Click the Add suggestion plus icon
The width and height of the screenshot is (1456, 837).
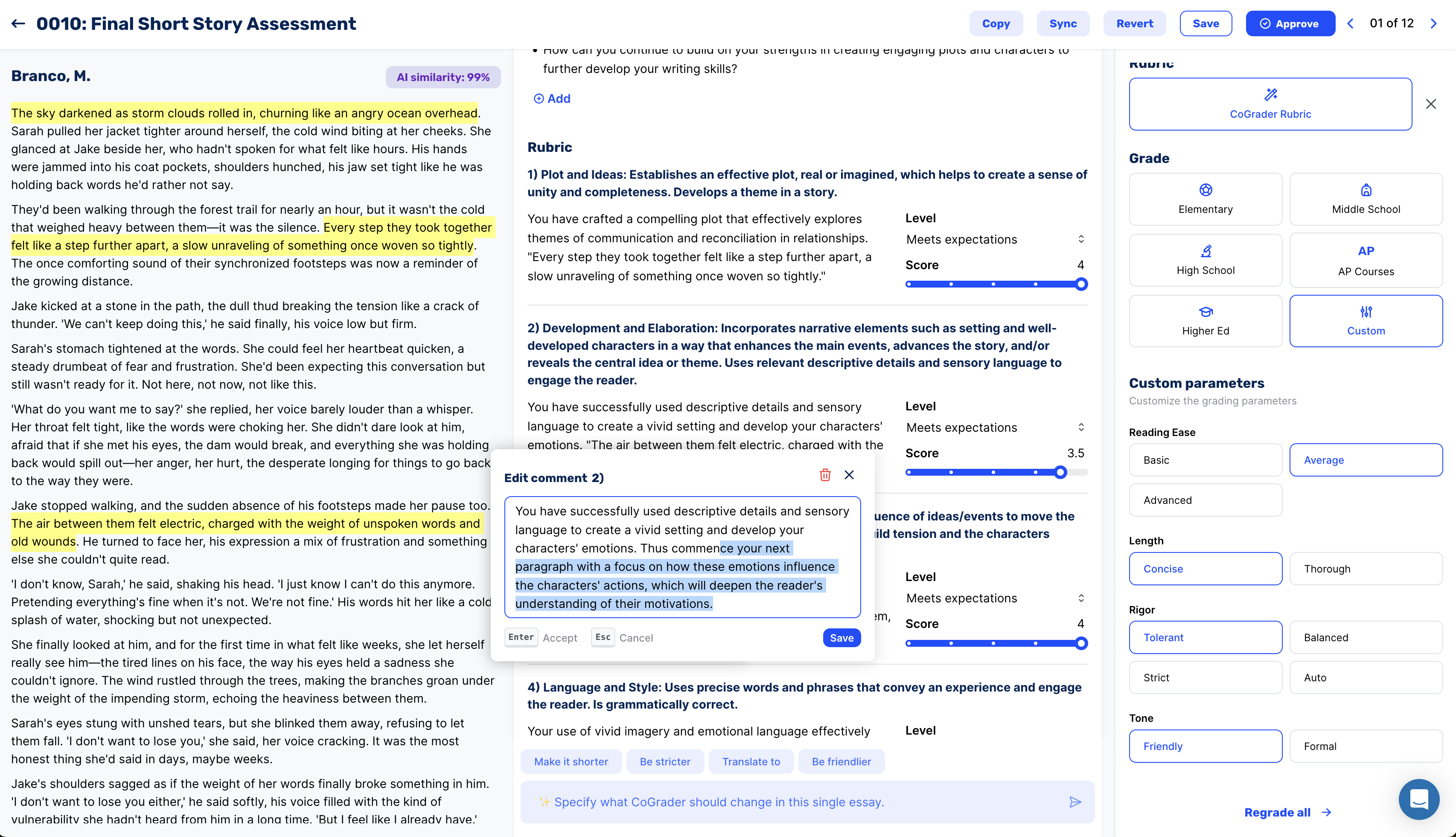coord(538,99)
